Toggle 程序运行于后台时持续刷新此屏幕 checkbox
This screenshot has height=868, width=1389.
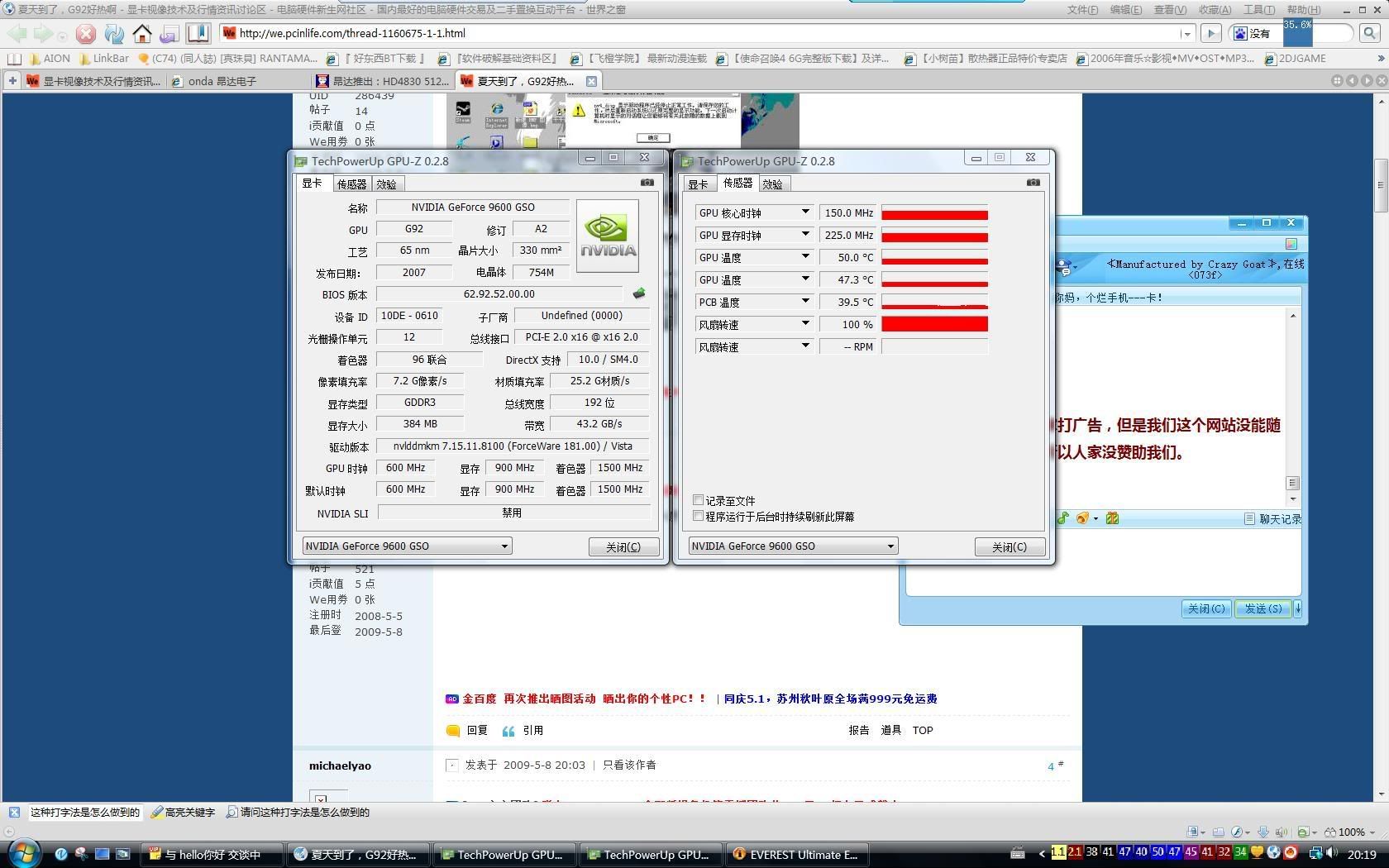point(699,516)
